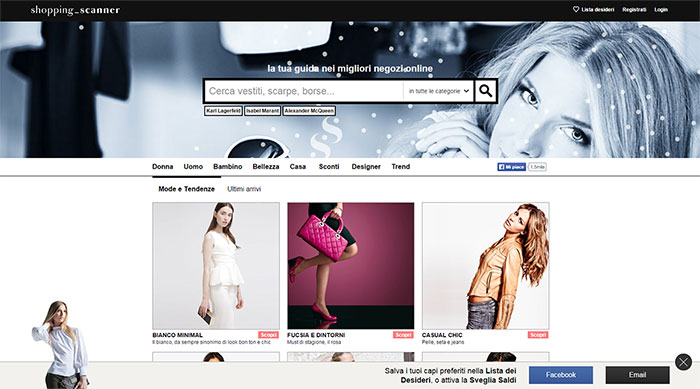This screenshot has width=700, height=389.
Task: Open the Trend menu item
Action: [401, 167]
